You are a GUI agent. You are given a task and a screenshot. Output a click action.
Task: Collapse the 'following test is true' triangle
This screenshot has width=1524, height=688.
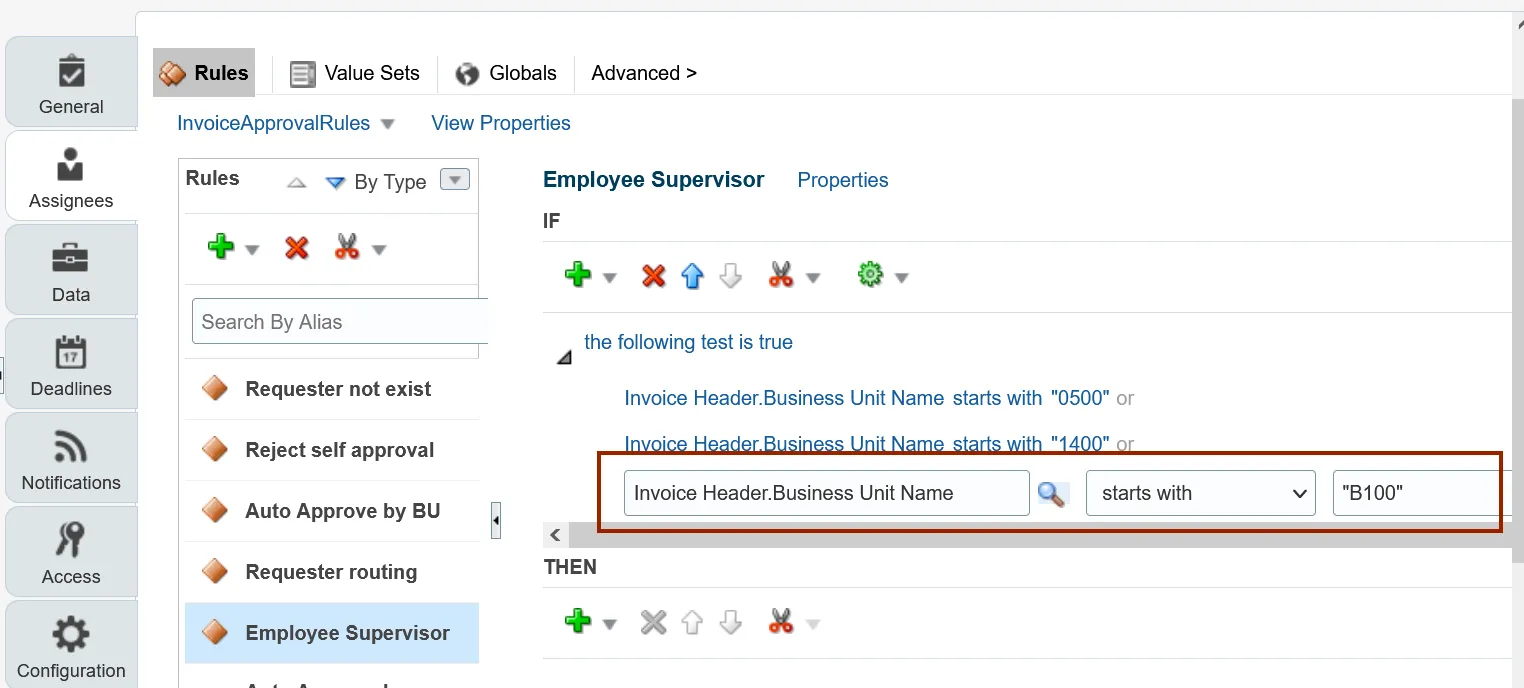(564, 356)
